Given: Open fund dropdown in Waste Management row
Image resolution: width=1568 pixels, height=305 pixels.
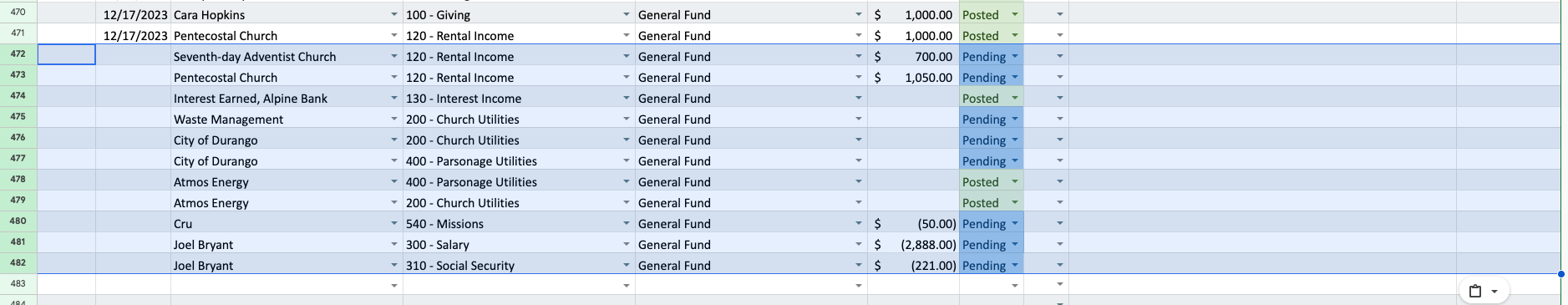Looking at the screenshot, I should pyautogui.click(x=859, y=119).
